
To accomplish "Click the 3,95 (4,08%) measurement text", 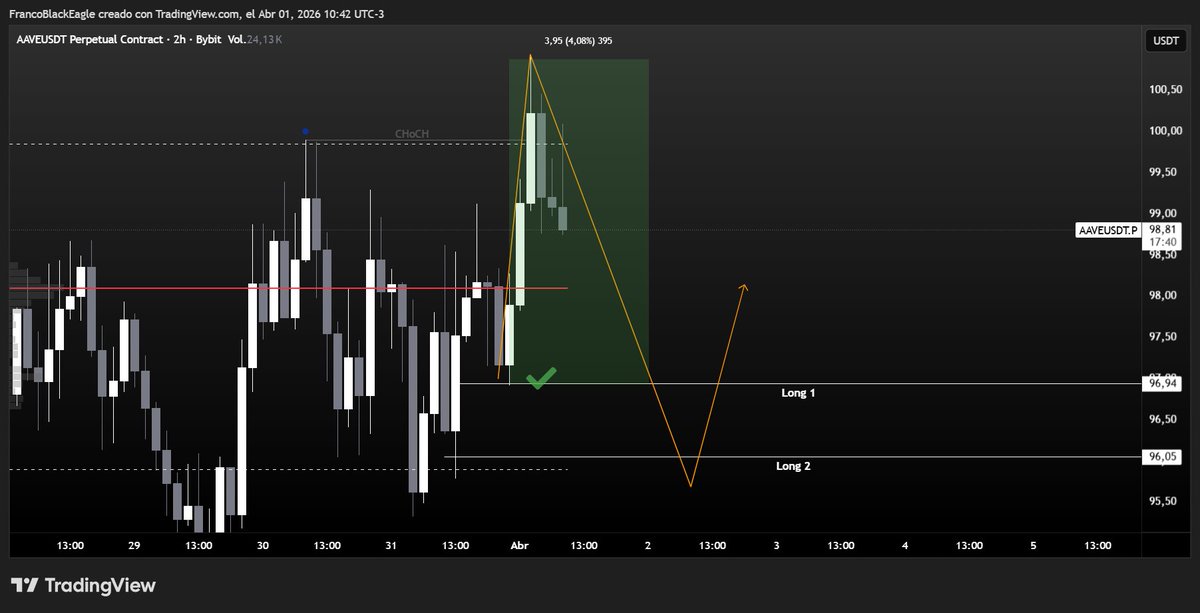I will coord(578,41).
